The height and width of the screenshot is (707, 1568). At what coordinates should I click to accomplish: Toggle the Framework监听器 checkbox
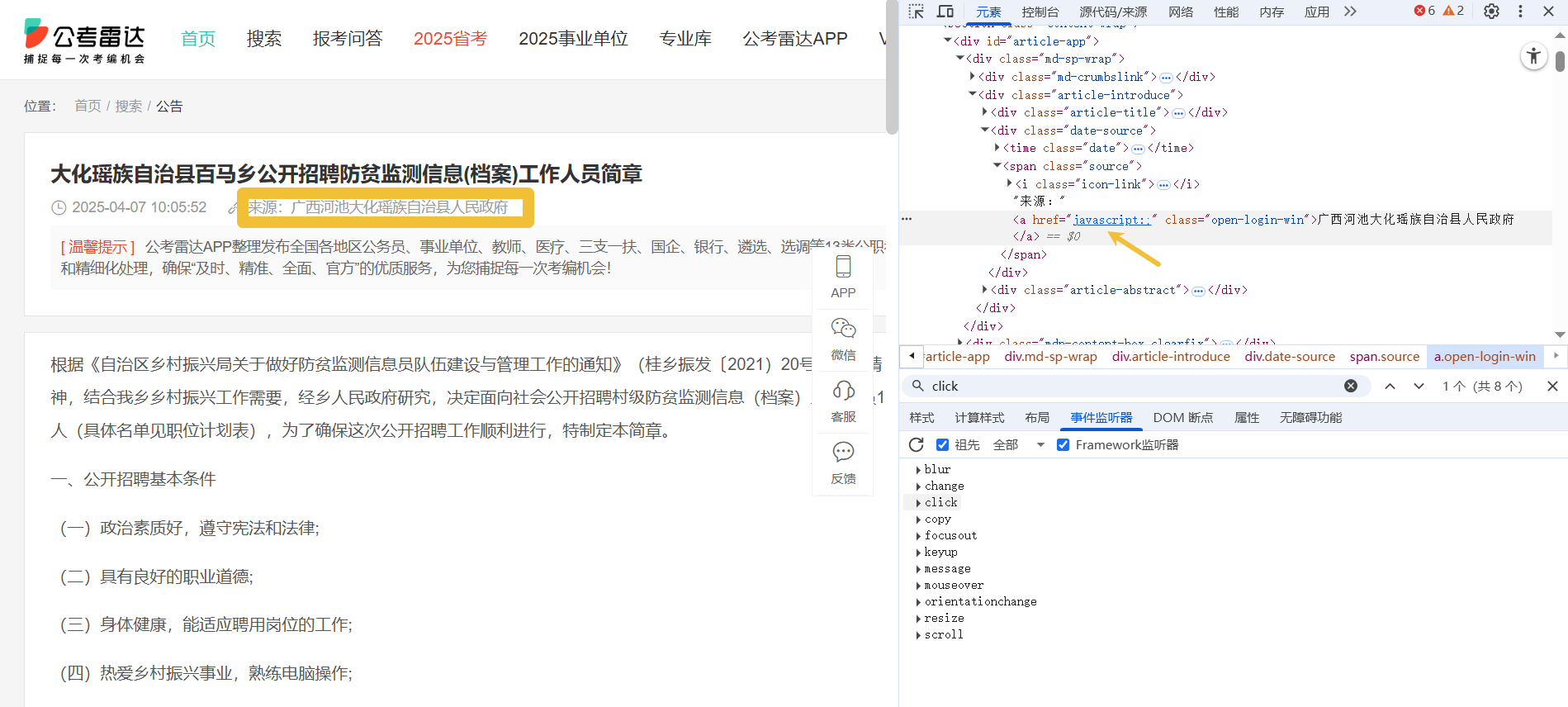pyautogui.click(x=1063, y=445)
